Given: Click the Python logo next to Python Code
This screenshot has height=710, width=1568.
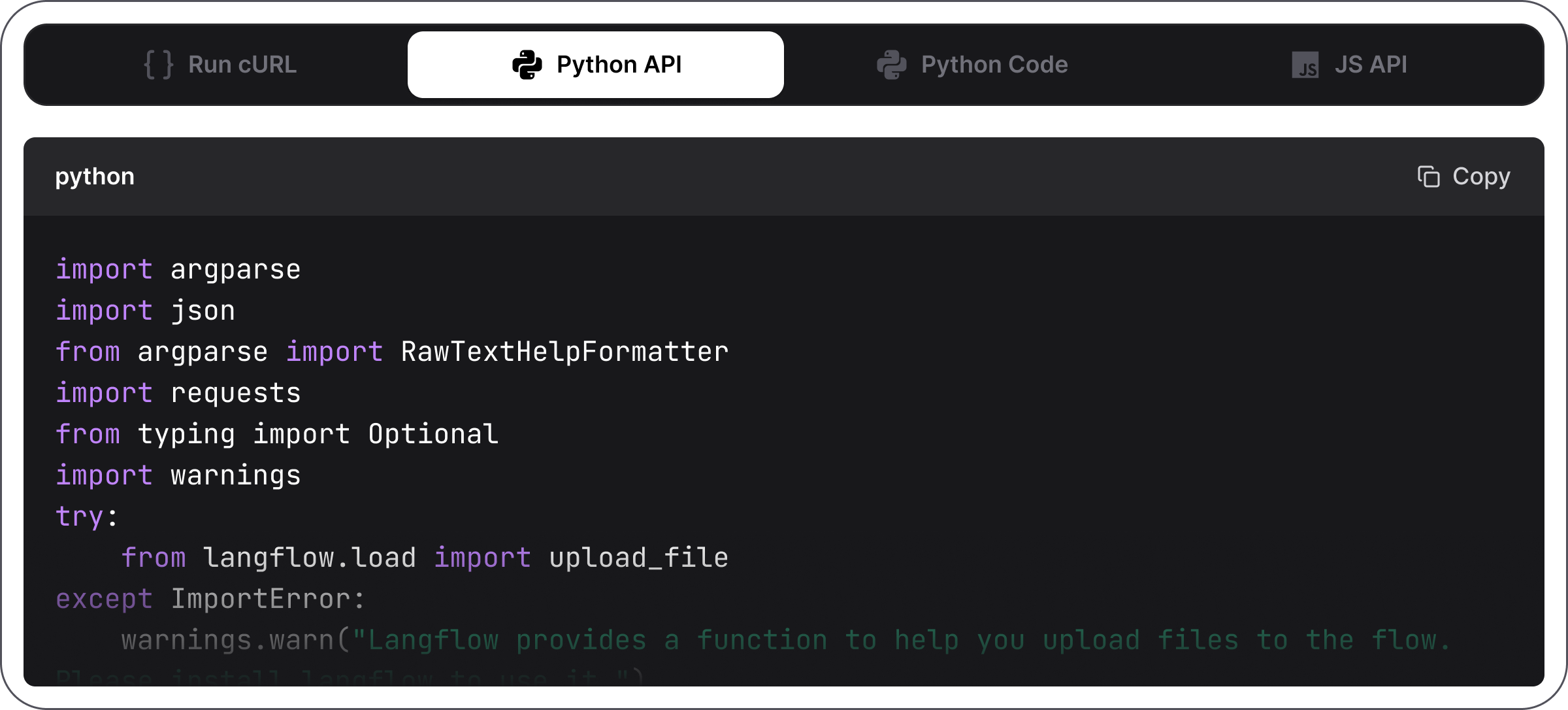Looking at the screenshot, I should (x=892, y=65).
